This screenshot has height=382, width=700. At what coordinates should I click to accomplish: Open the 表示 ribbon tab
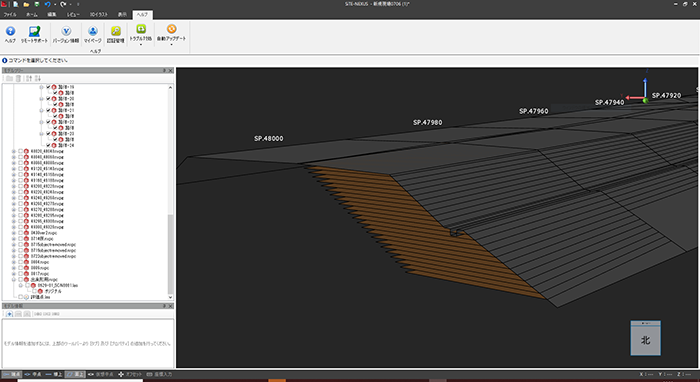click(x=122, y=14)
